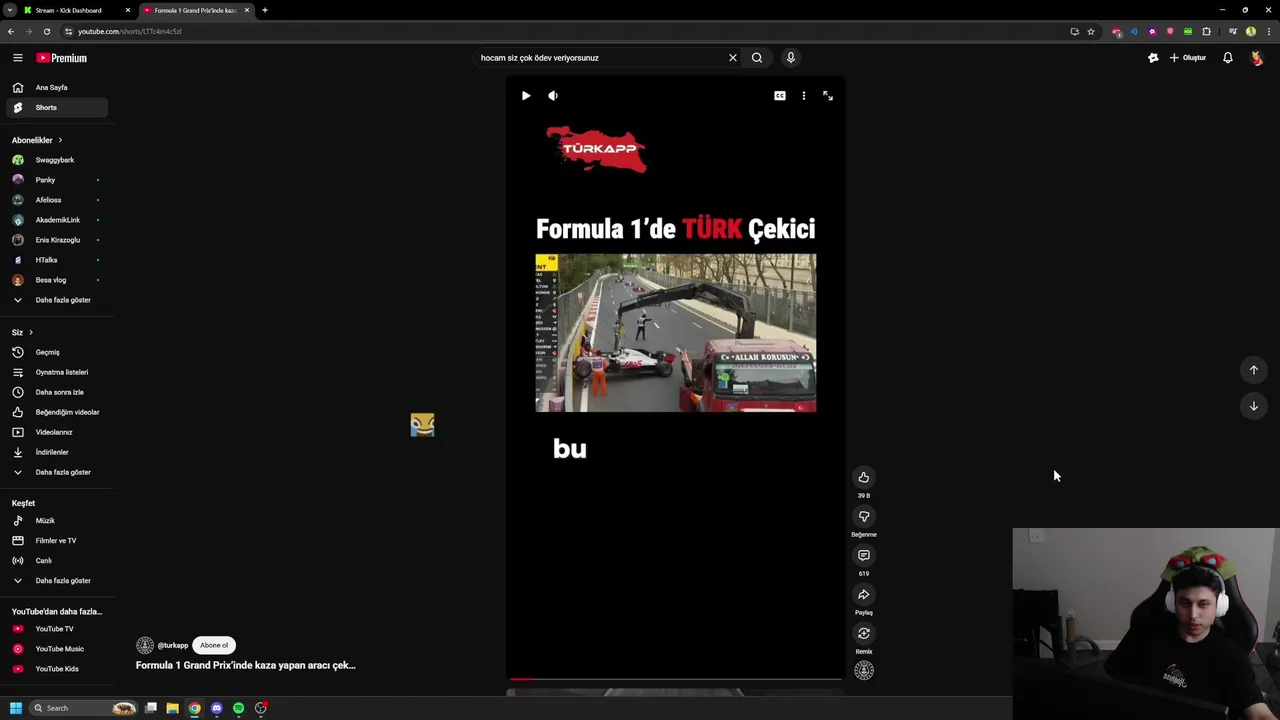Open the Chrome extensions puzzle icon
This screenshot has width=1280, height=720.
point(1206,31)
